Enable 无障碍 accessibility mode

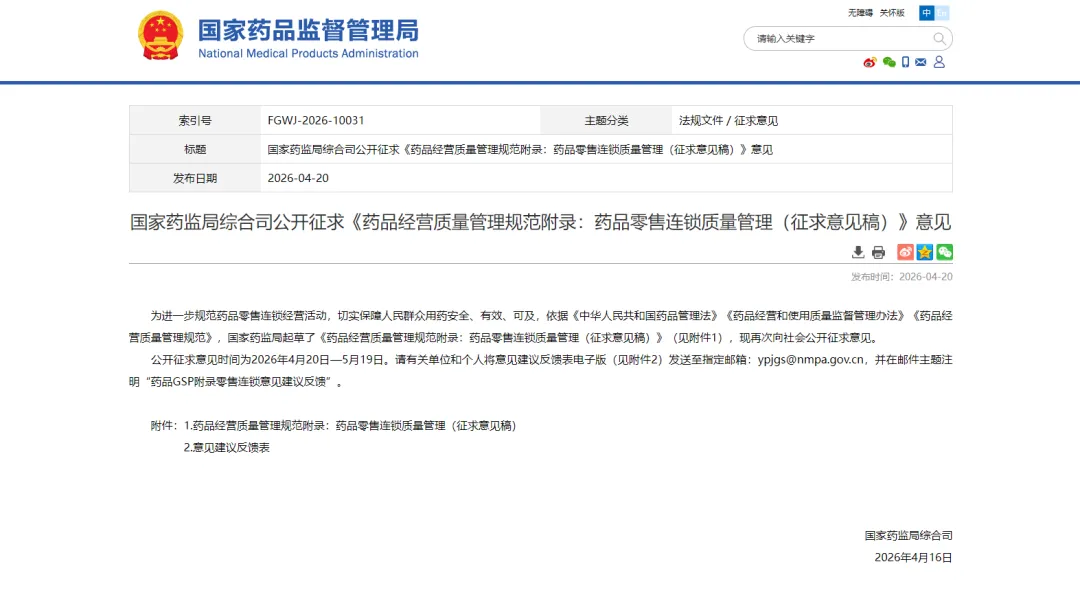coord(860,13)
